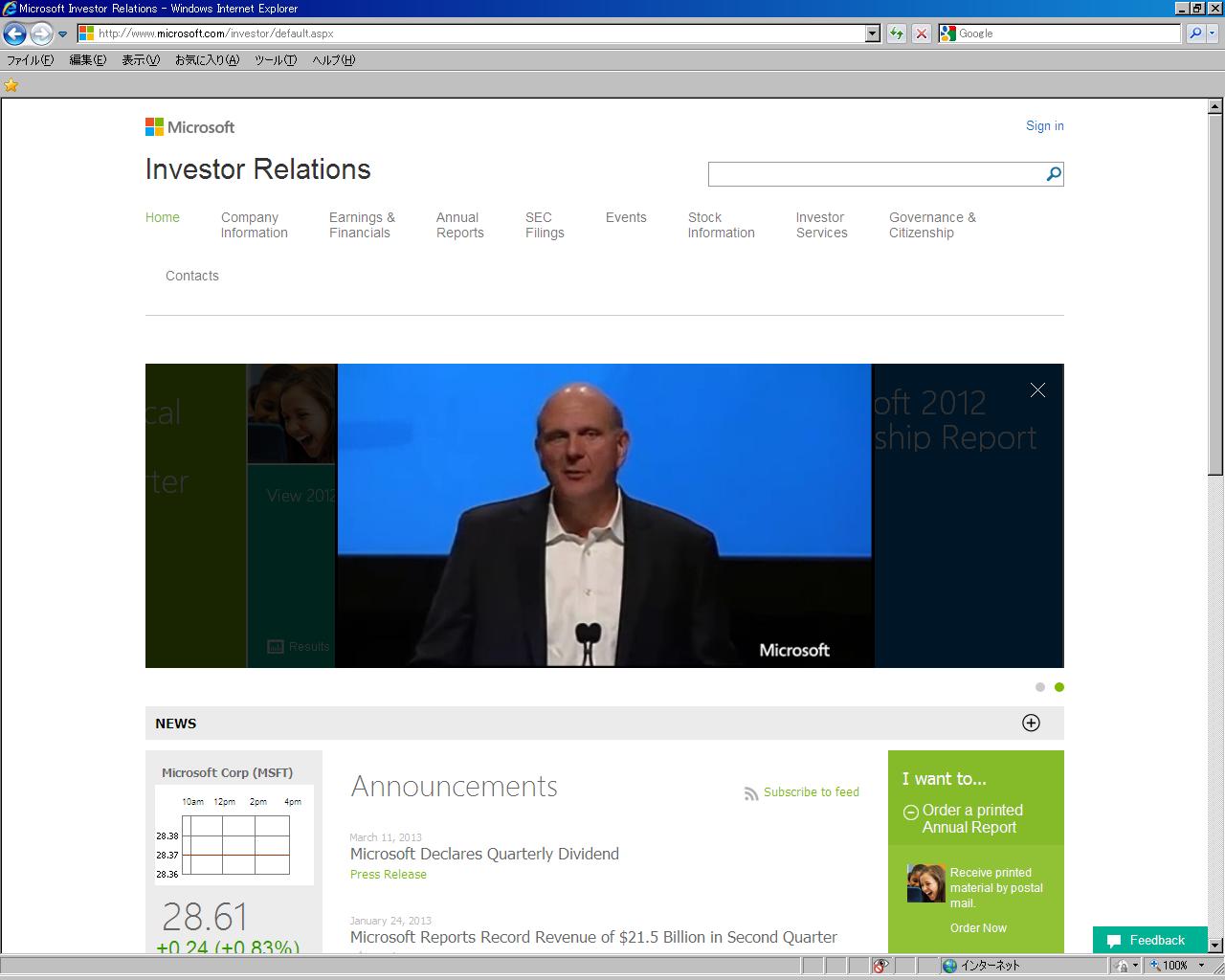Viewport: 1225px width, 980px height.
Task: Open the ファイル(F) menu
Action: (x=31, y=60)
